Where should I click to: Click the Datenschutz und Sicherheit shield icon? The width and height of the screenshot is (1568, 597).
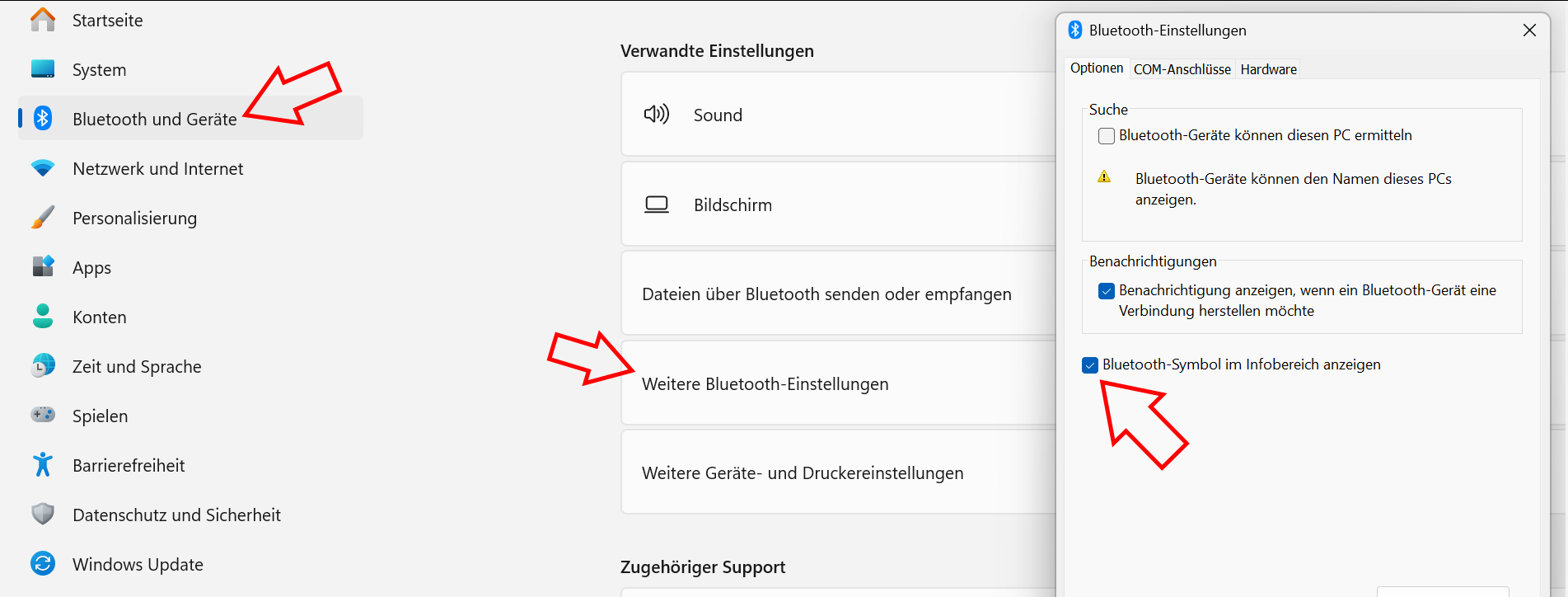coord(43,515)
